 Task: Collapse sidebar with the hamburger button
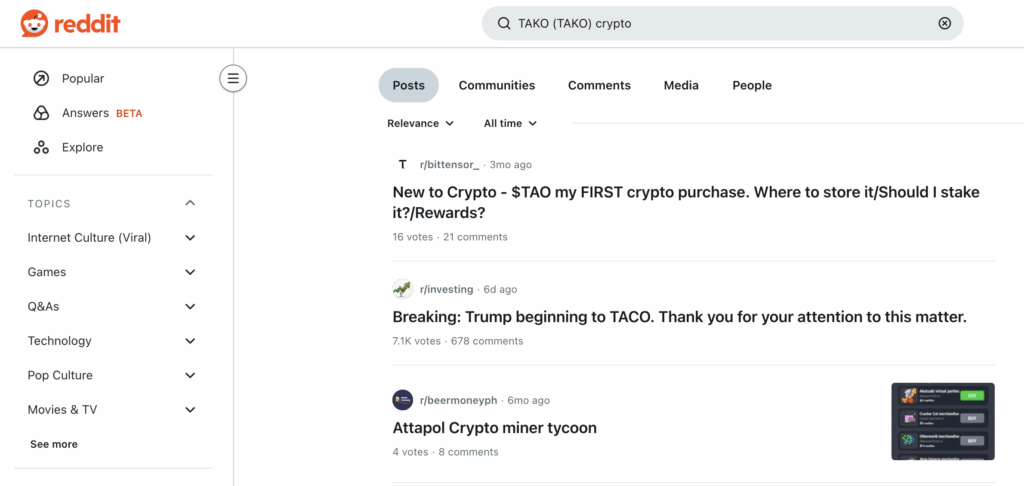click(233, 78)
